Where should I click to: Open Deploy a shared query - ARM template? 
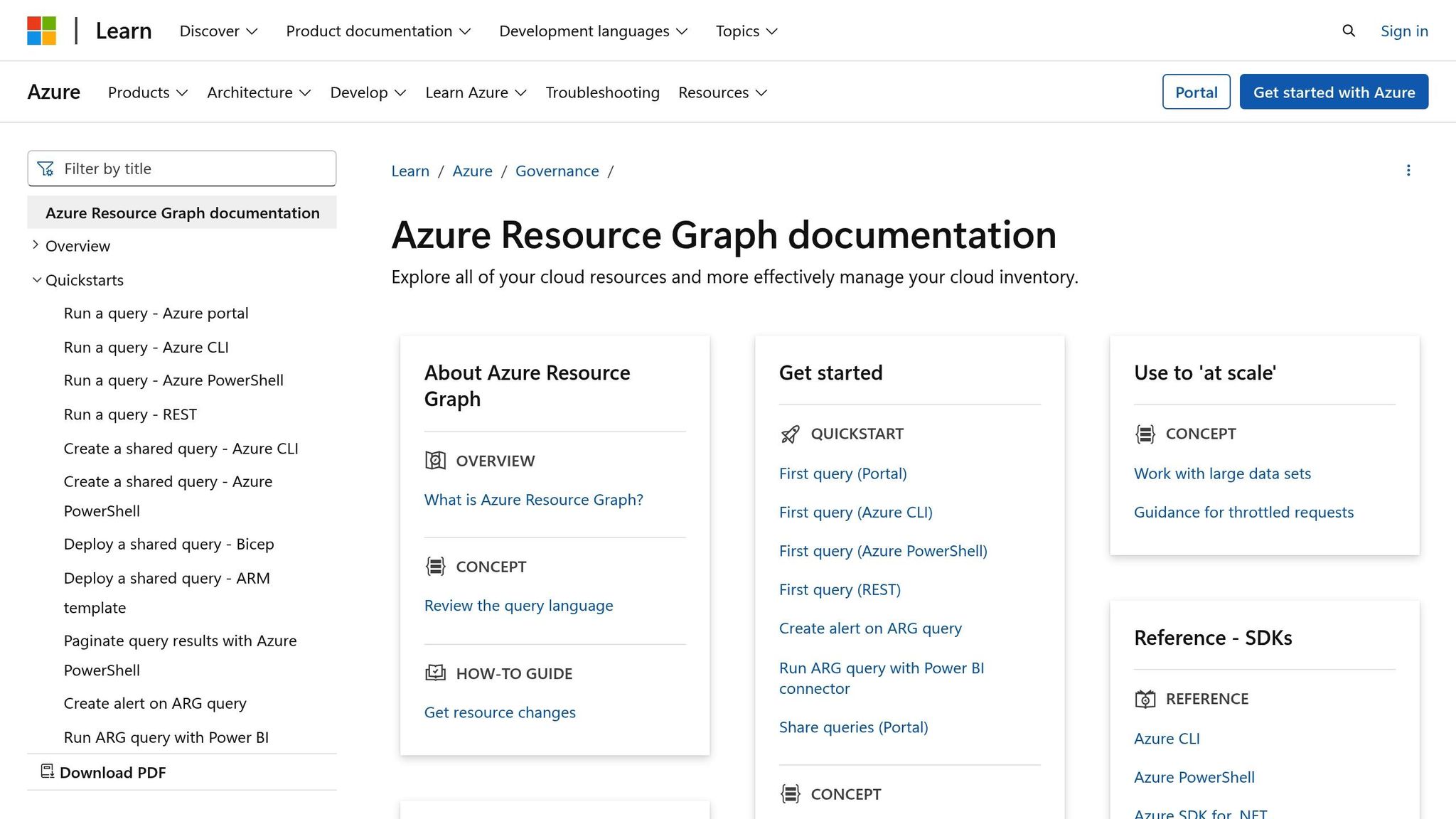[x=167, y=592]
